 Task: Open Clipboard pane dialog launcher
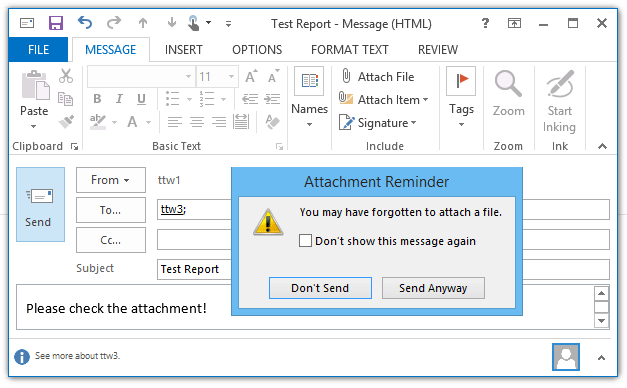coord(74,146)
